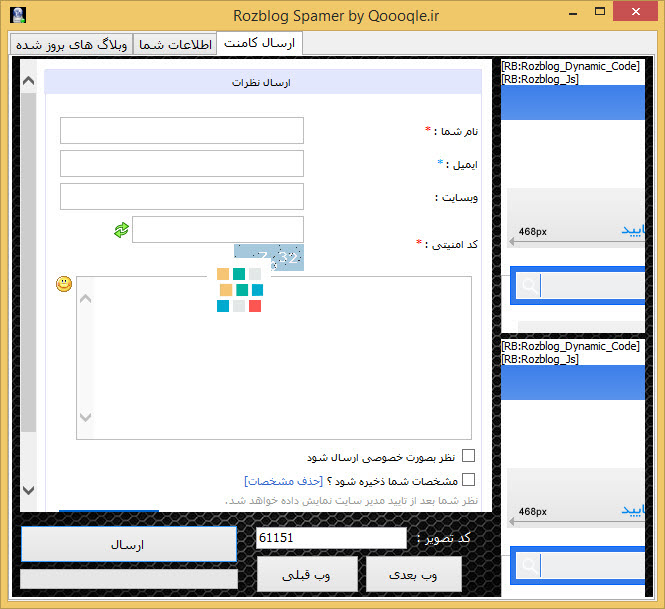The height and width of the screenshot is (609, 665).
Task: Click the second '[RB:Rozblog_Dynamic_Code]' text
Action: pyautogui.click(x=570, y=346)
